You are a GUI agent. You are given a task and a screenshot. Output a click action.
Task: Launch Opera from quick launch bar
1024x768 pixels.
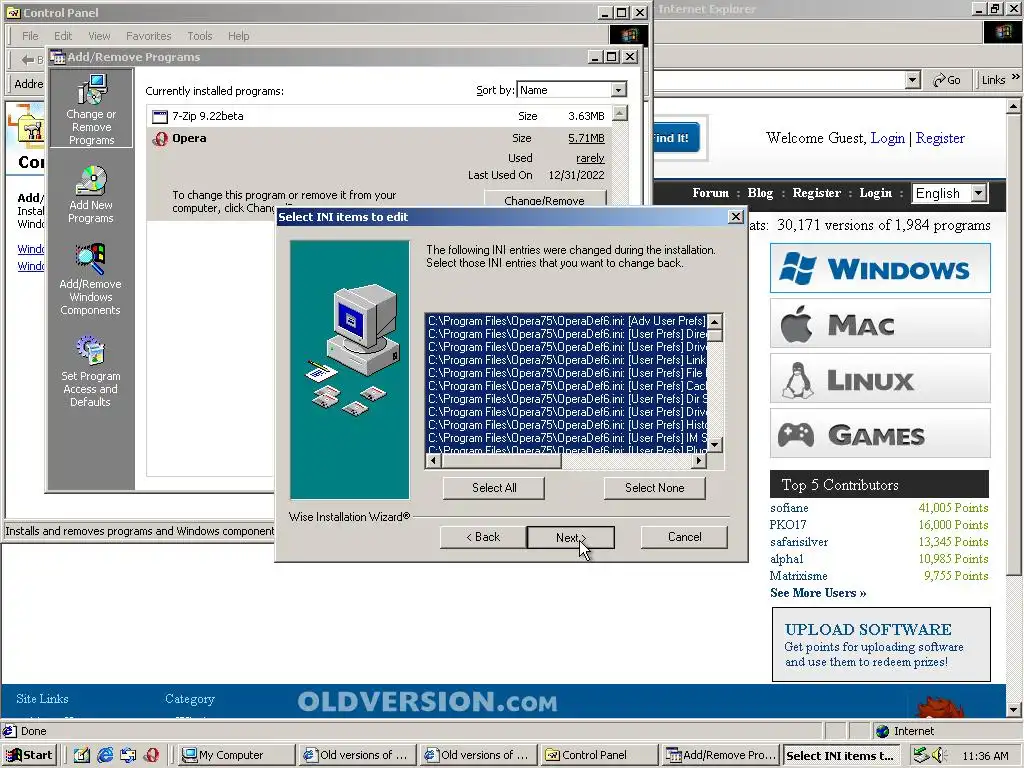coord(152,755)
